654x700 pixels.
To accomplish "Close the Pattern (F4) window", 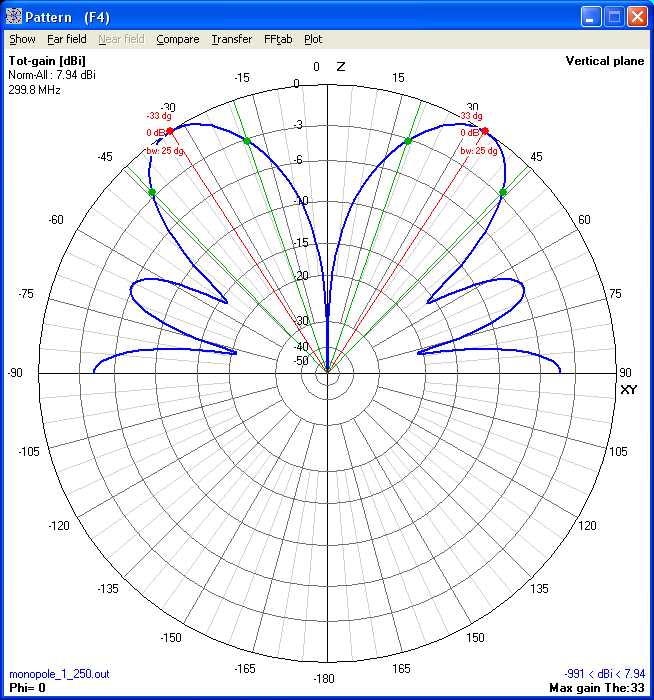I will click(x=637, y=16).
